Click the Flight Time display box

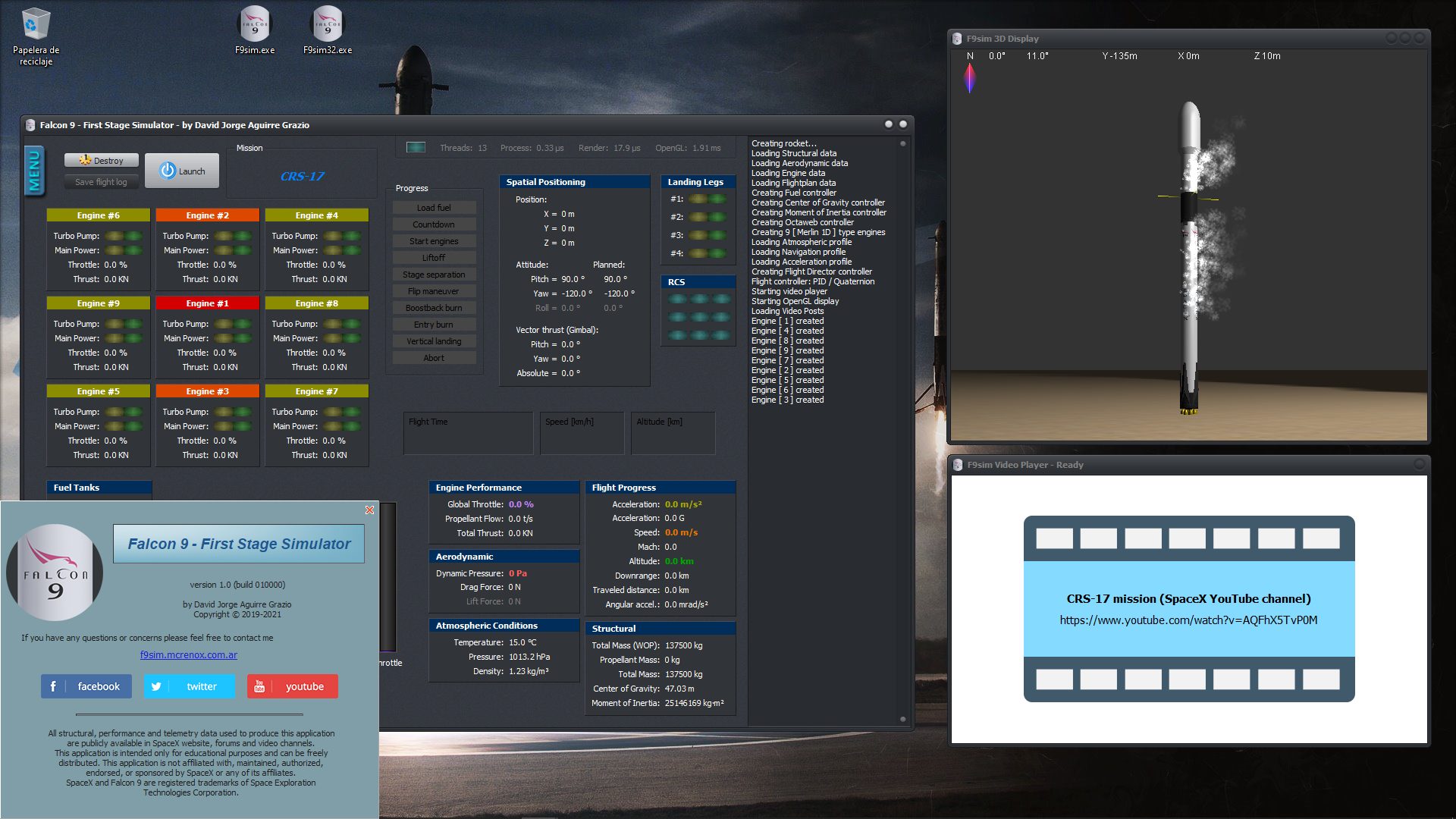click(468, 433)
